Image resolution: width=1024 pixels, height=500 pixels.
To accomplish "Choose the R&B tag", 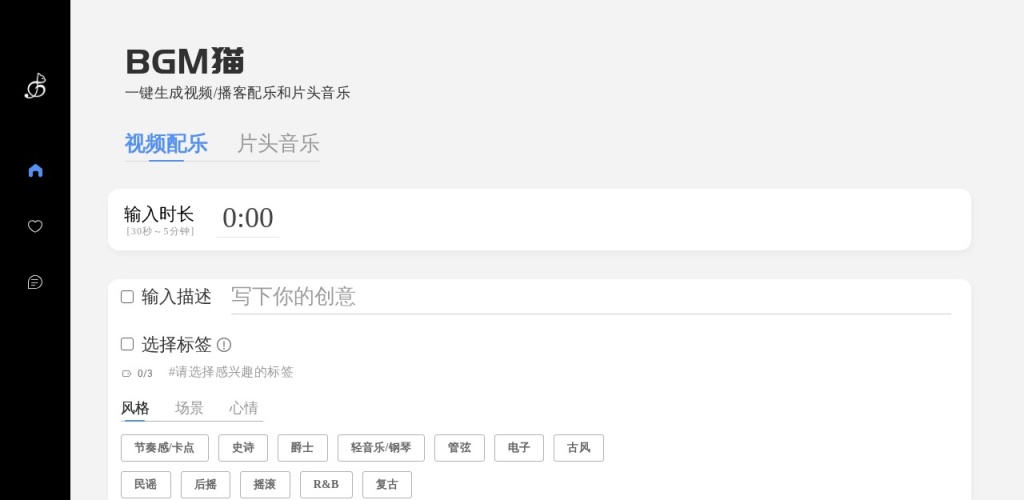I will tap(326, 485).
